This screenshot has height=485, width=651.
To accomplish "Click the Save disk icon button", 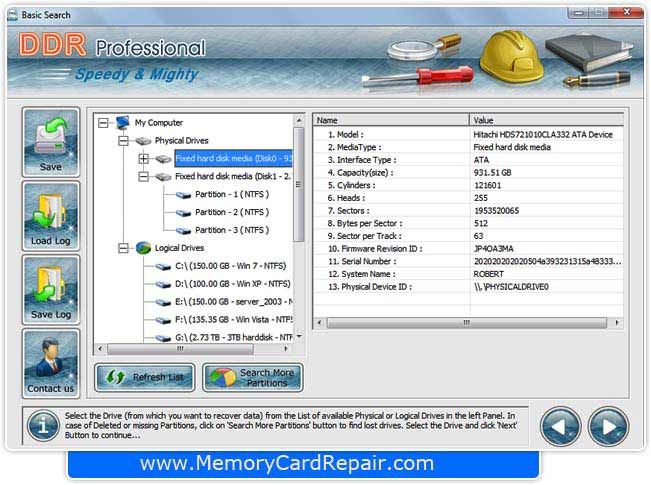I will (51, 142).
